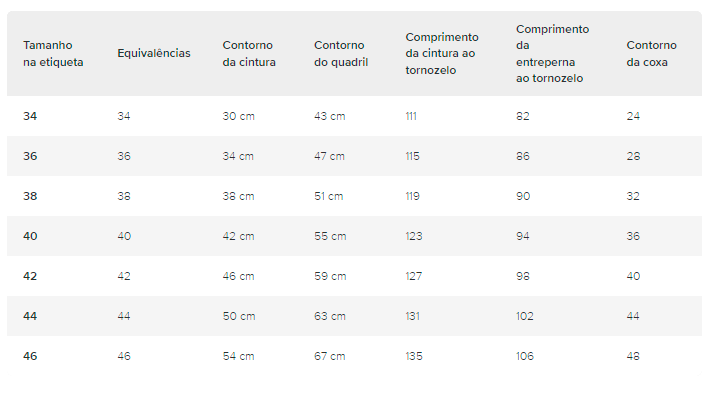Click the 'Tamanho na etiqueta' column header

[x=53, y=53]
